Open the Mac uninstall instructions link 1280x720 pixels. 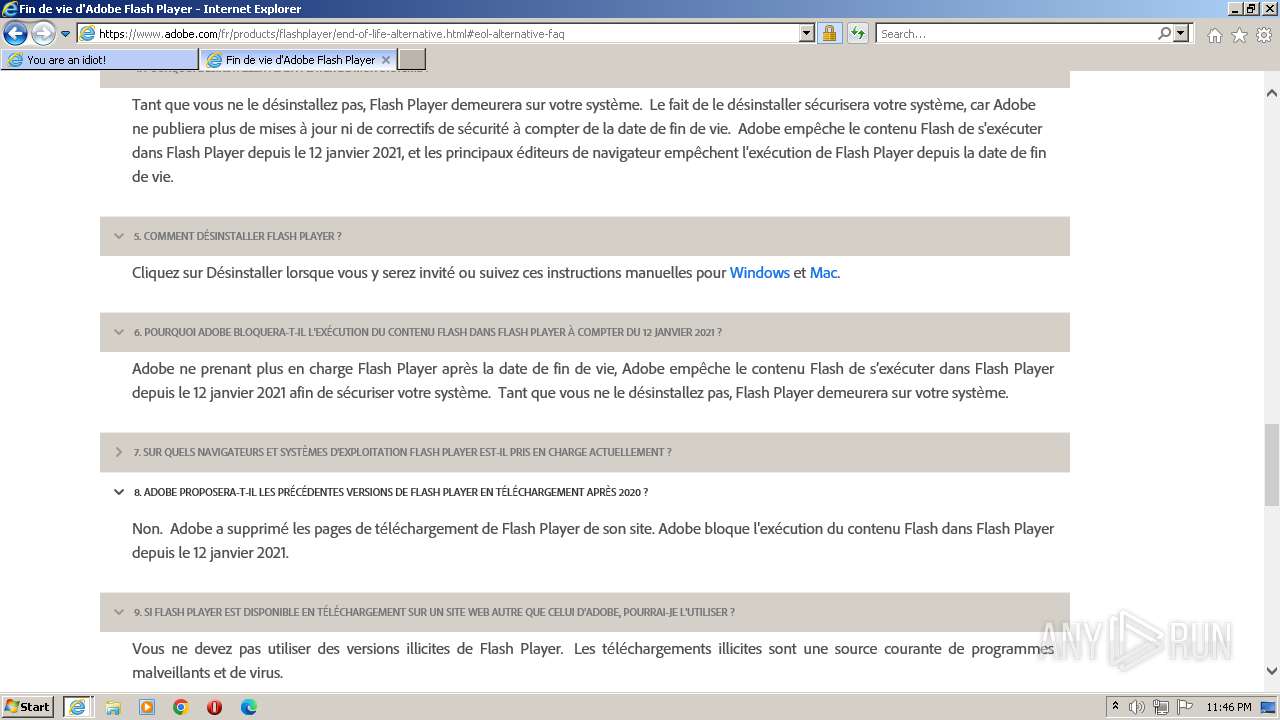point(823,272)
